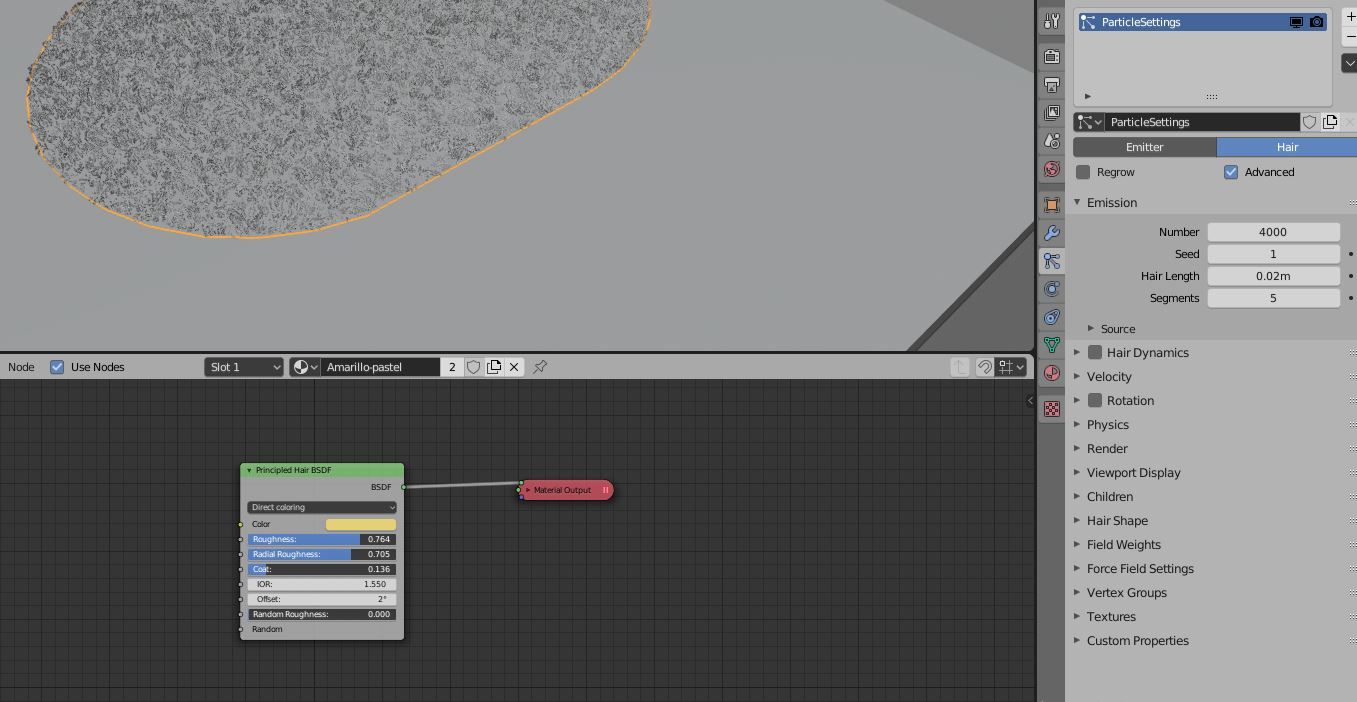The width and height of the screenshot is (1357, 702).
Task: Expand the Force Field Settings panel
Action: pos(1140,568)
